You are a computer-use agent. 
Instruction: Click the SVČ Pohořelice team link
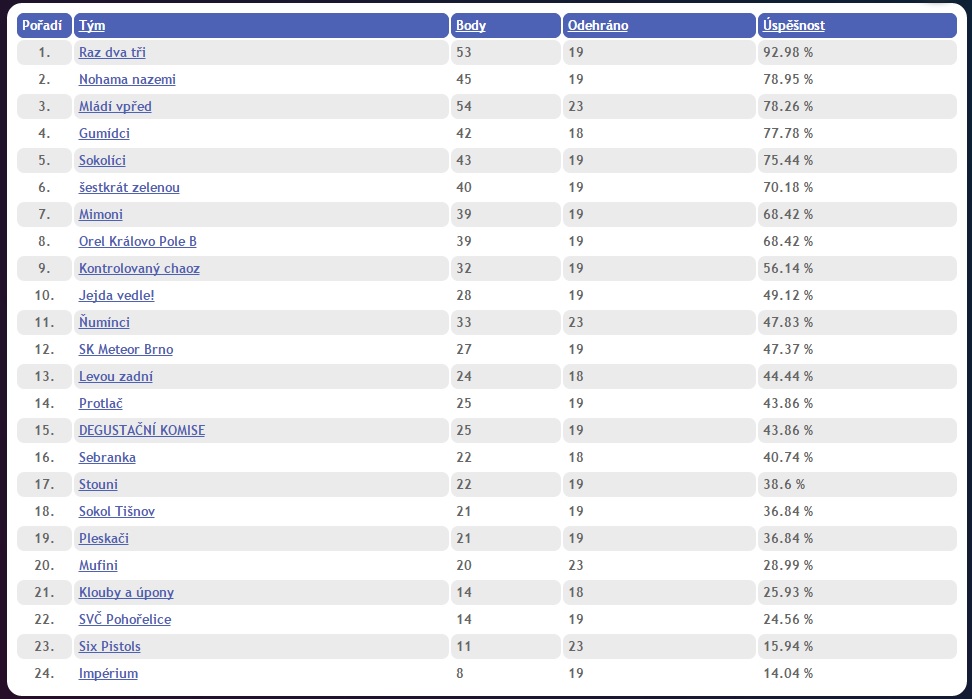[x=125, y=619]
